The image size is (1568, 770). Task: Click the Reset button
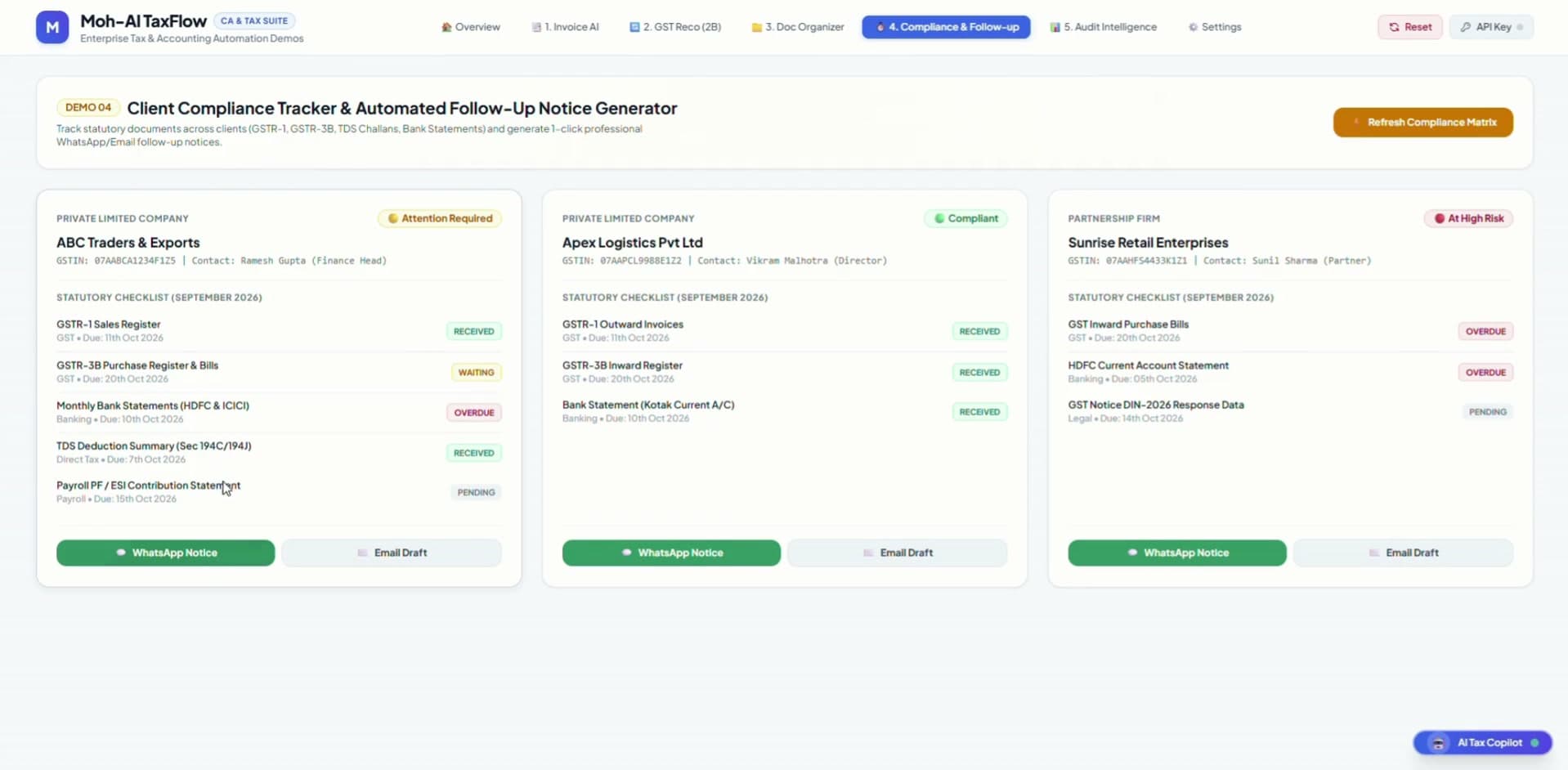tap(1410, 27)
